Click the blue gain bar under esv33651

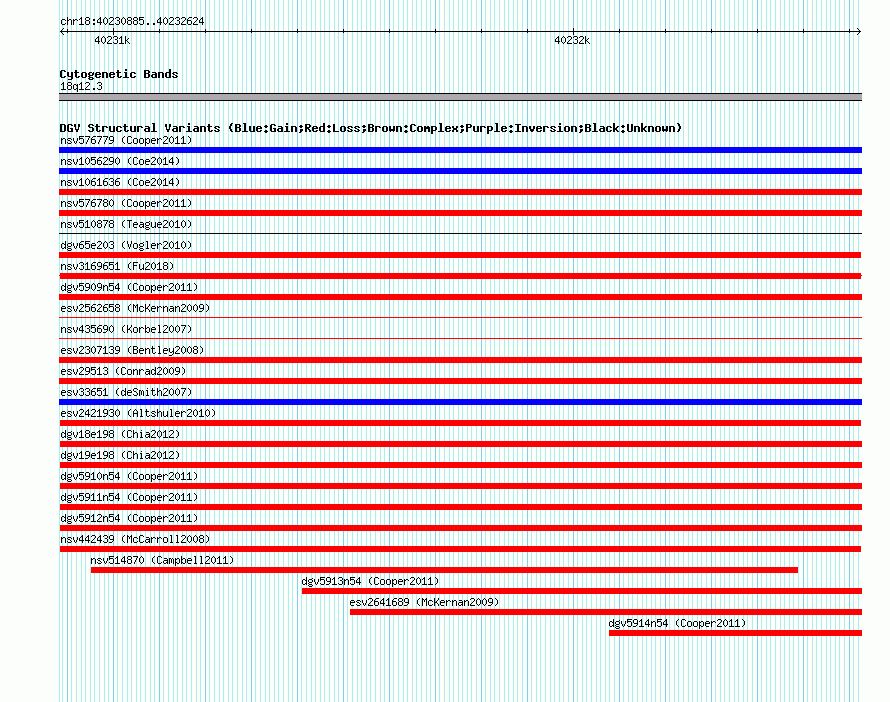tap(460, 402)
